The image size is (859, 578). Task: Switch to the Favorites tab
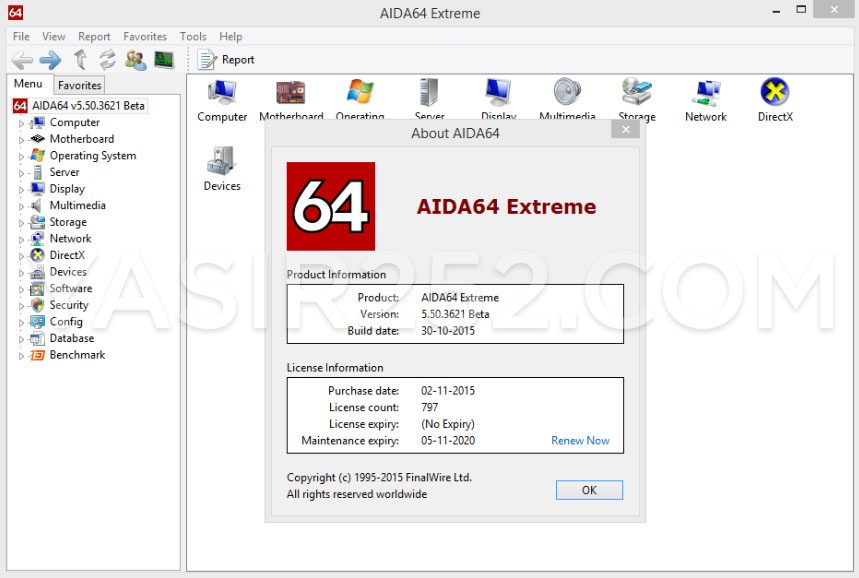point(79,85)
